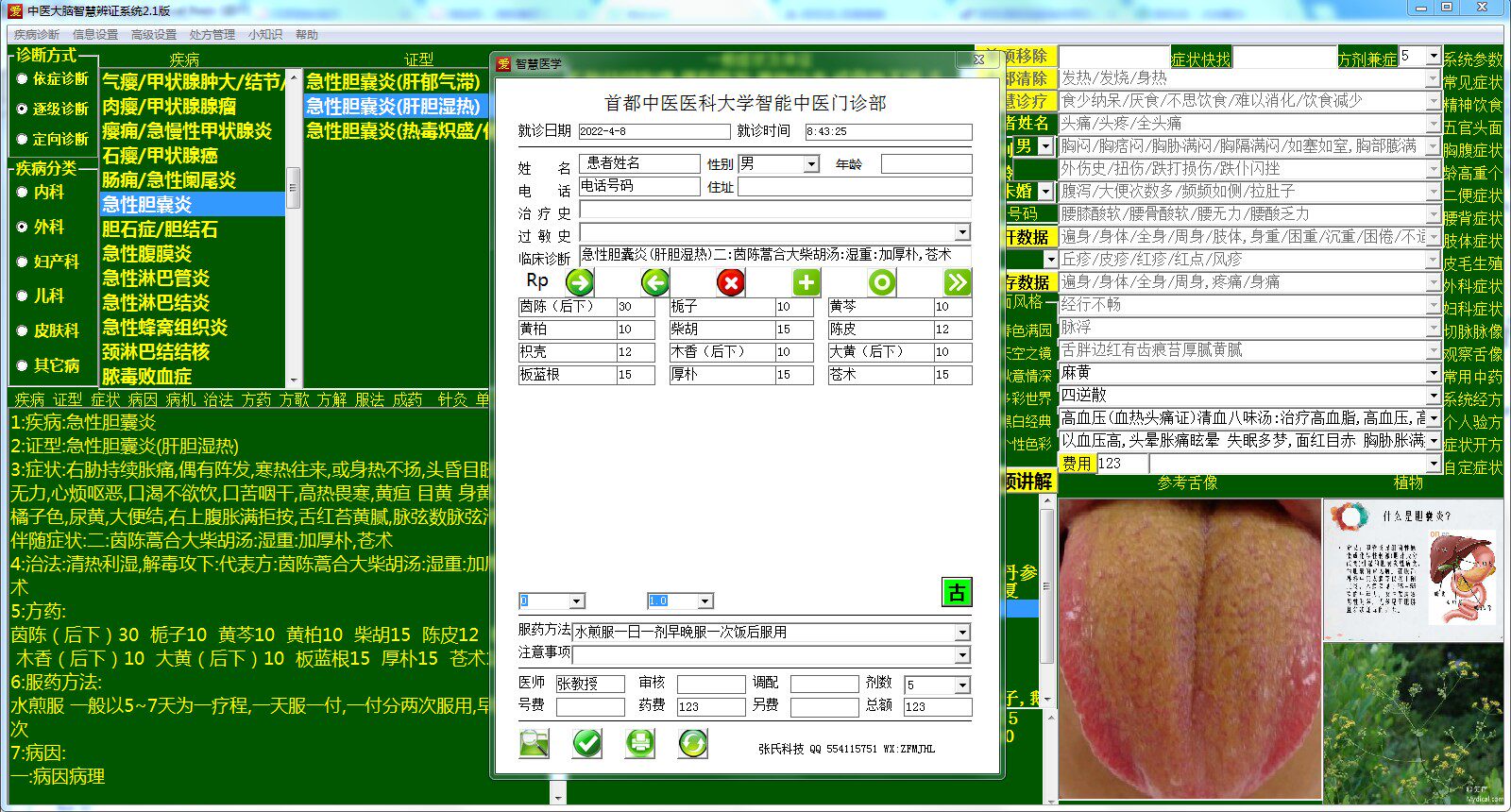
Task: Click the main window app icon in title bar
Action: coord(14,10)
